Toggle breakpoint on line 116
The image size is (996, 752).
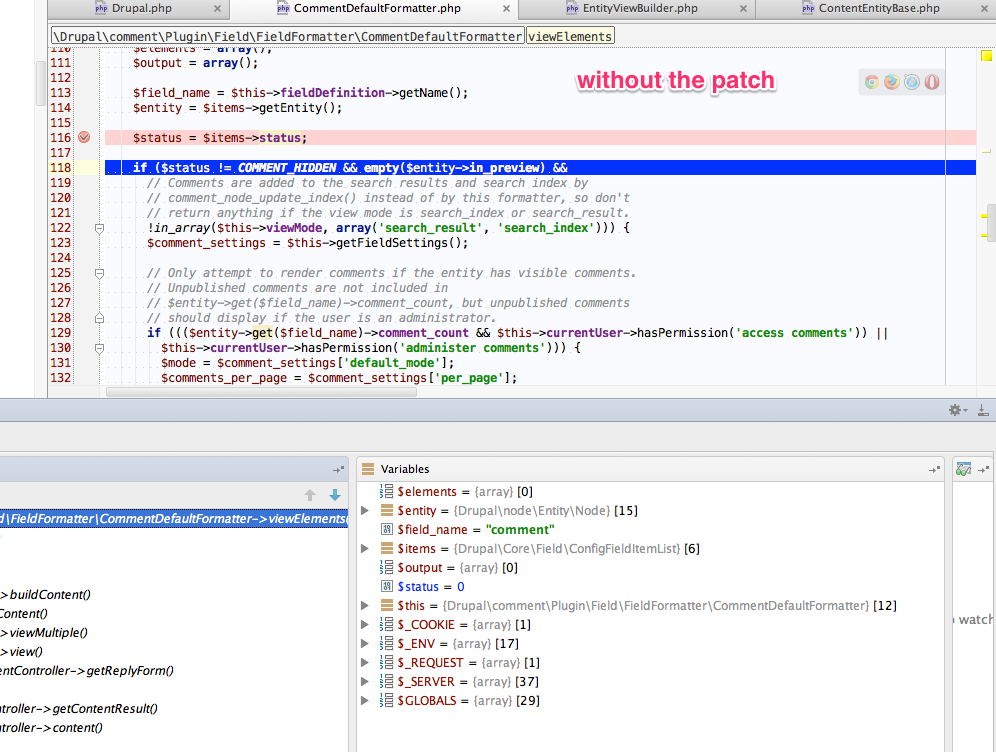coord(84,138)
